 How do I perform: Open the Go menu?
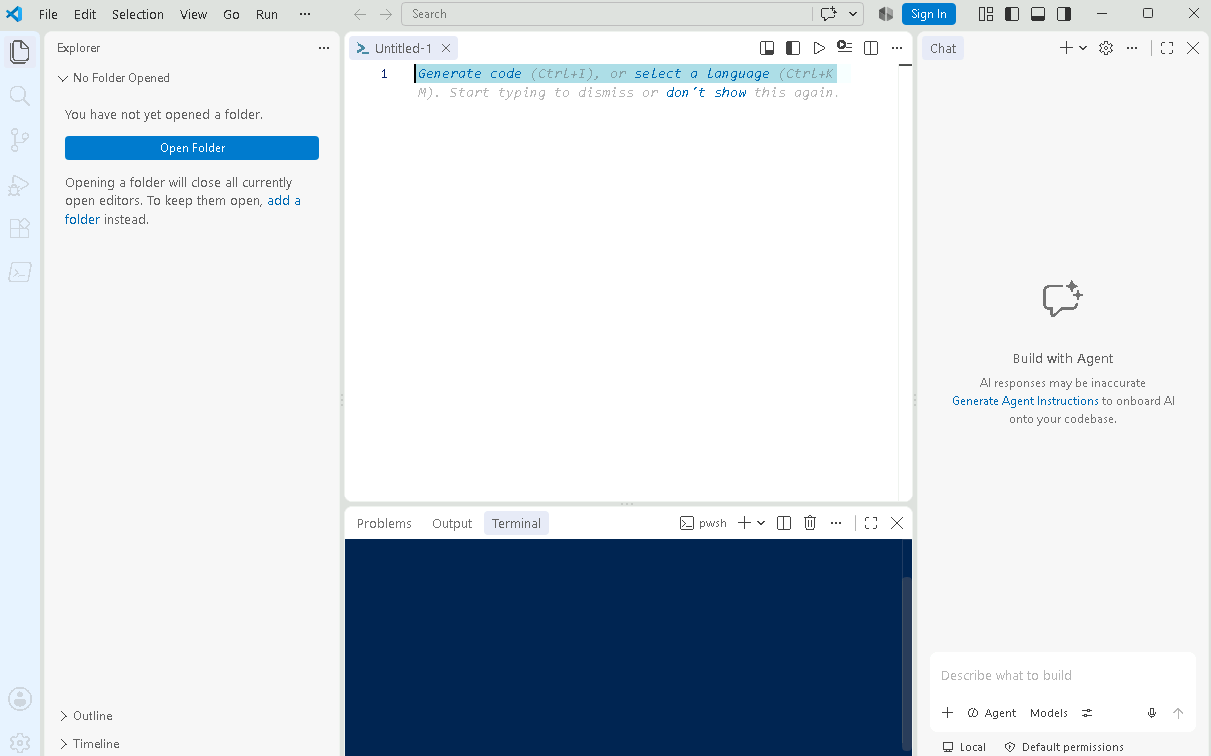tap(231, 14)
